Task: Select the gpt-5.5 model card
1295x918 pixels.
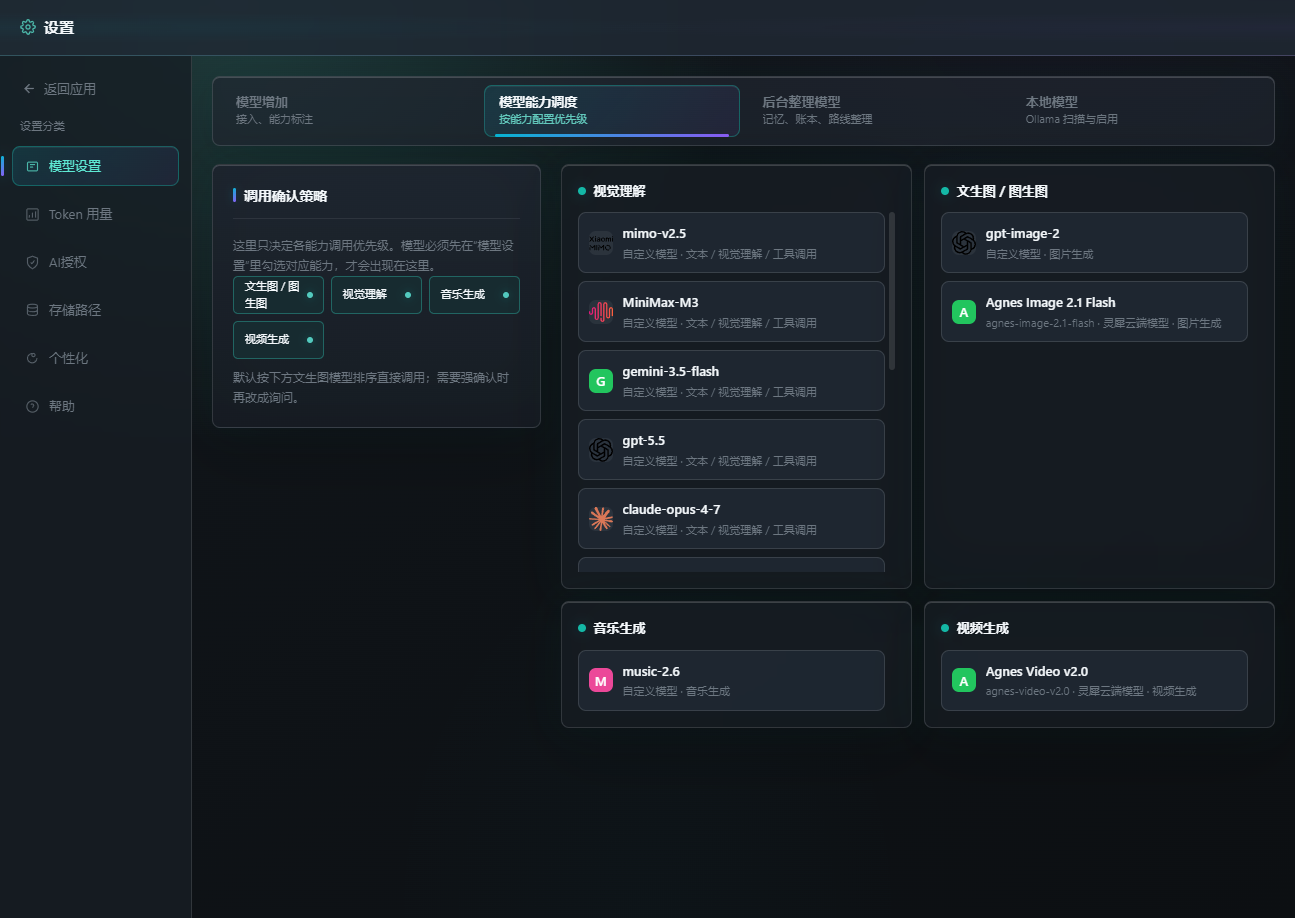Action: [731, 450]
